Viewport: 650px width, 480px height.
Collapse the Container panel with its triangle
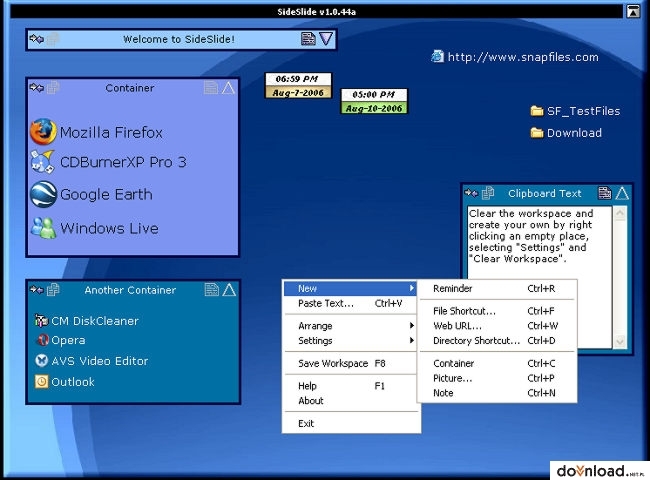[x=228, y=87]
